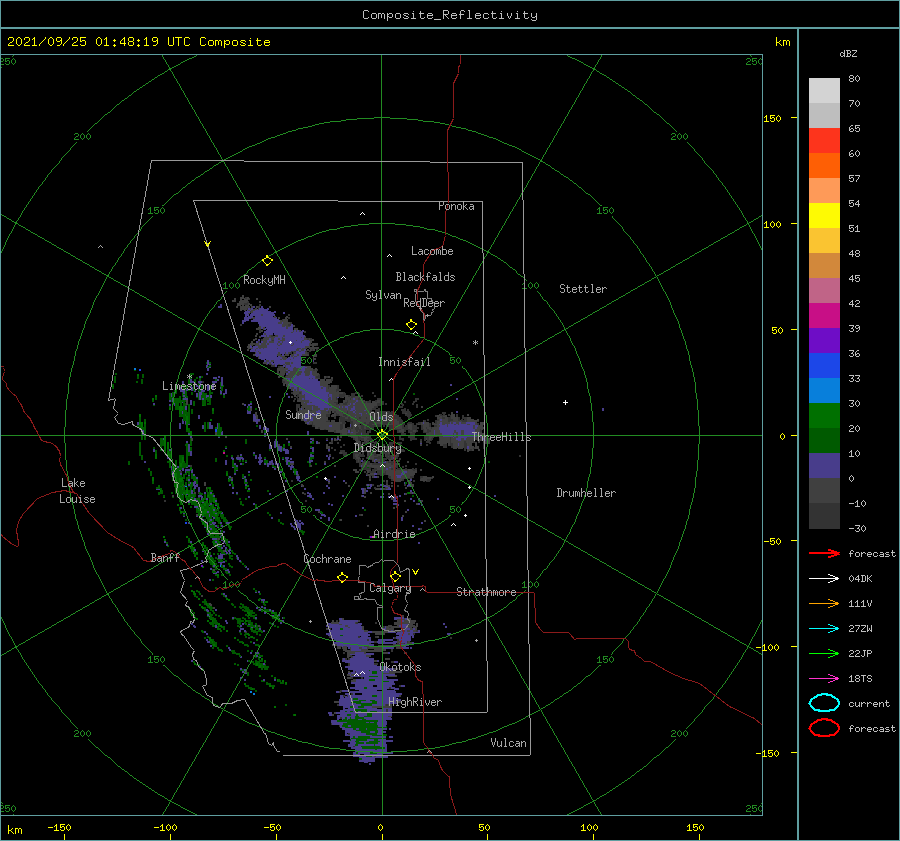Select the slate blue 0-10 dBZ swatch

pyautogui.click(x=824, y=466)
